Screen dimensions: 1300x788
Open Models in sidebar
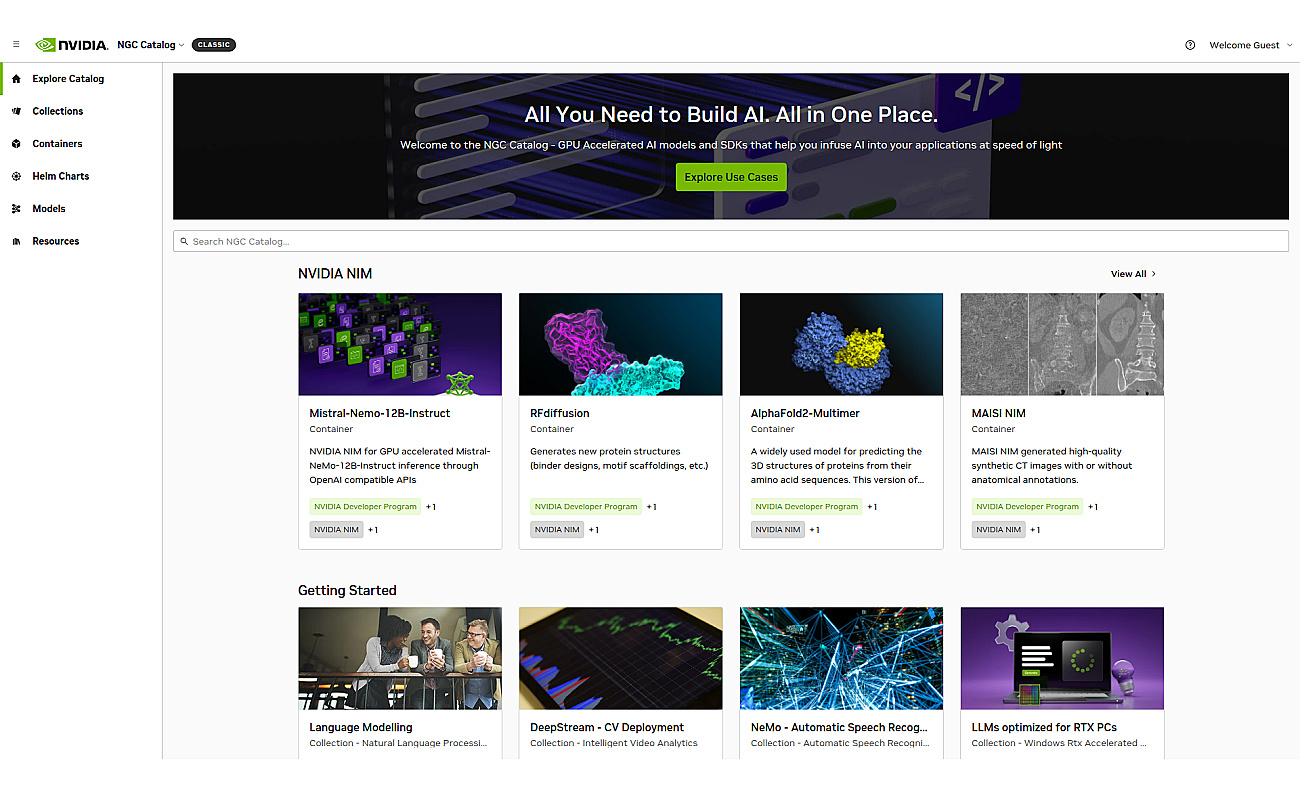click(49, 209)
